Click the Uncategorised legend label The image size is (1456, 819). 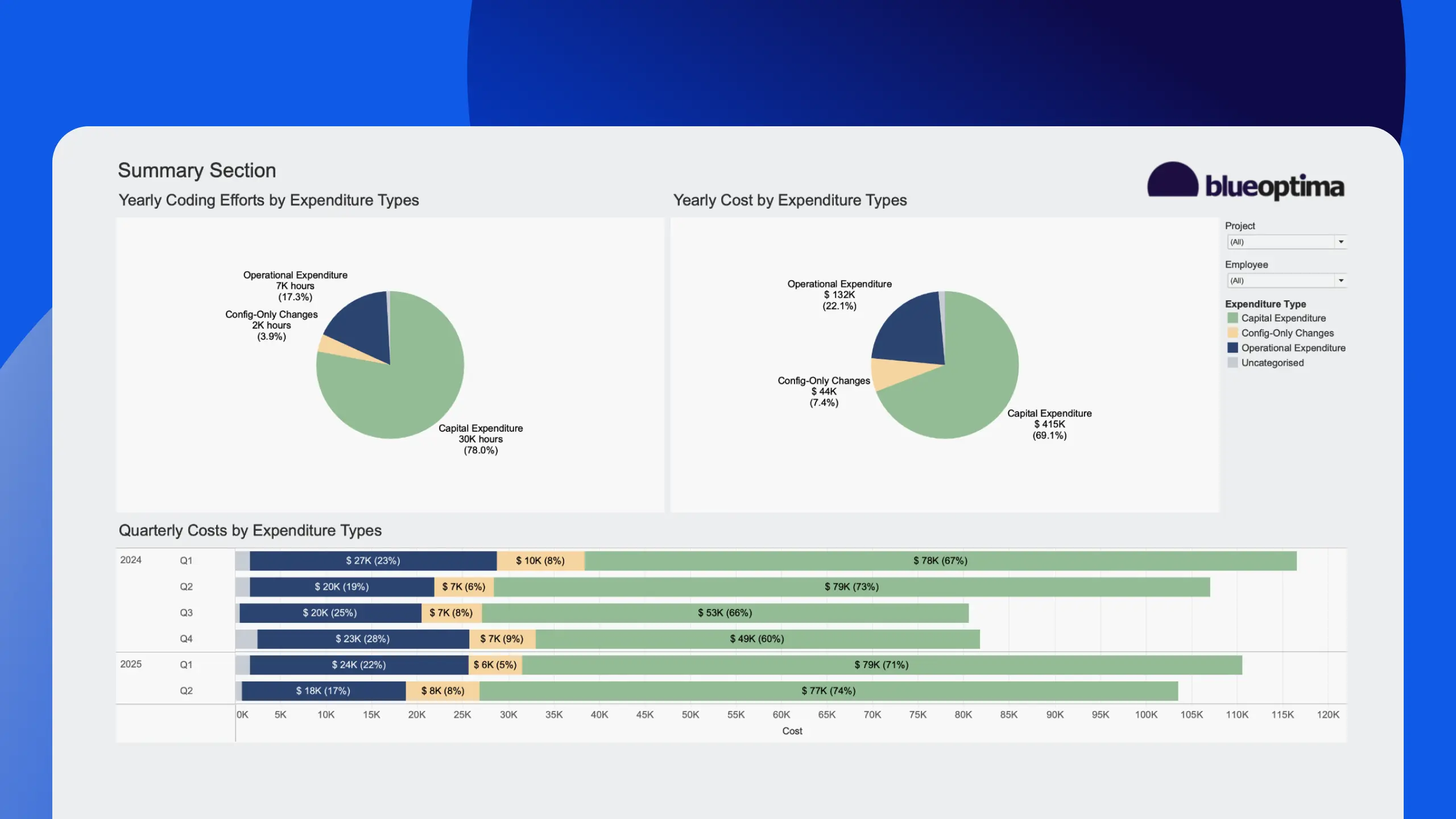[1272, 362]
